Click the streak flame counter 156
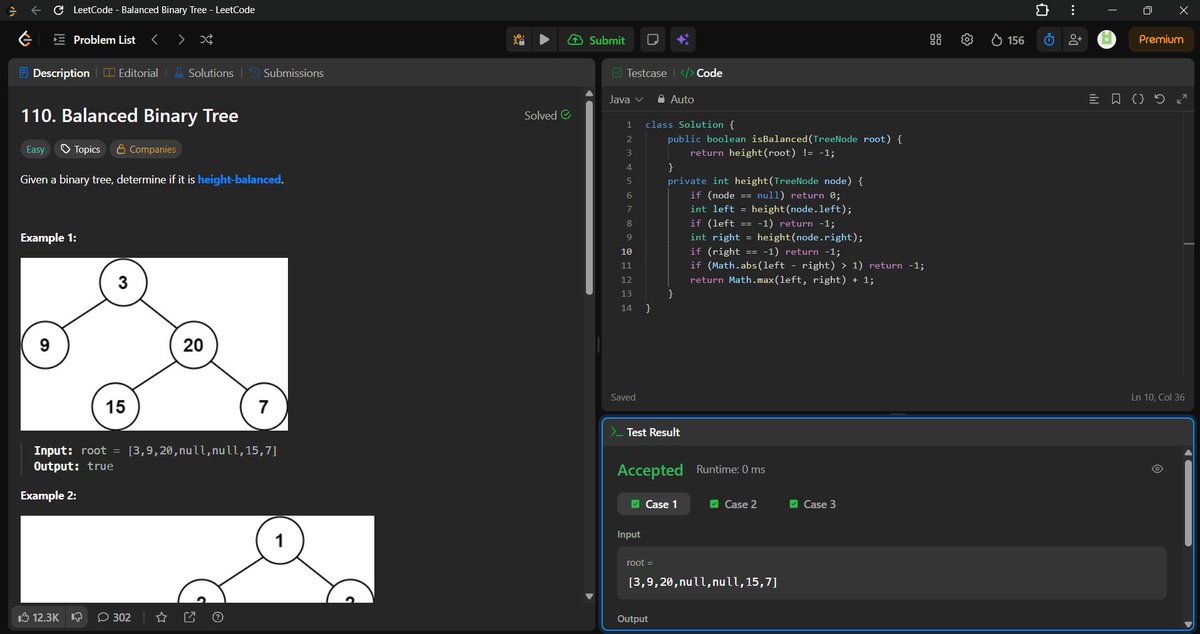The image size is (1200, 634). [1007, 40]
